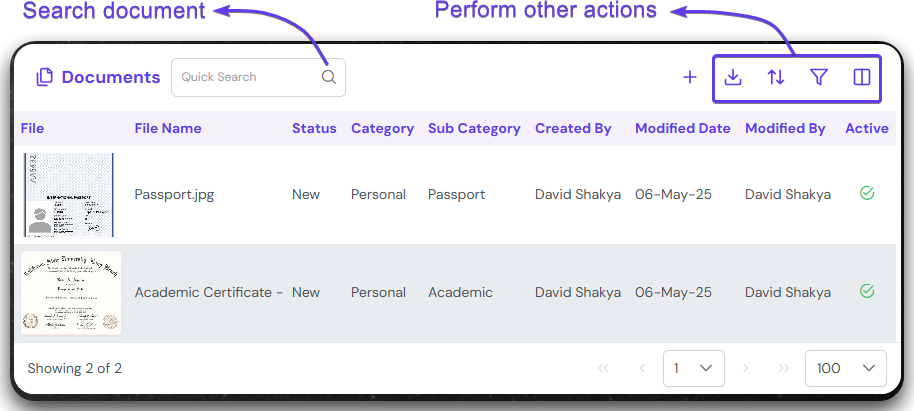Go to the next page arrow
This screenshot has width=914, height=411.
click(x=745, y=368)
